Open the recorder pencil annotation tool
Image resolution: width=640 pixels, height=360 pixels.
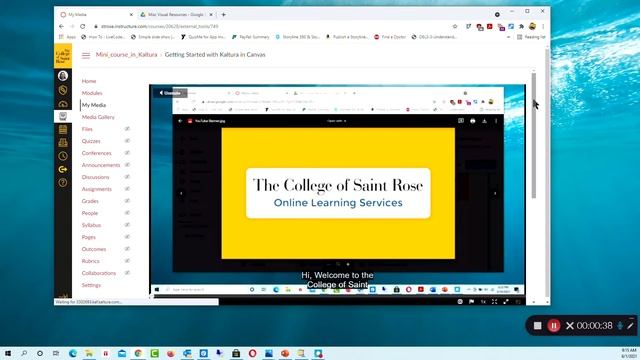(x=630, y=325)
